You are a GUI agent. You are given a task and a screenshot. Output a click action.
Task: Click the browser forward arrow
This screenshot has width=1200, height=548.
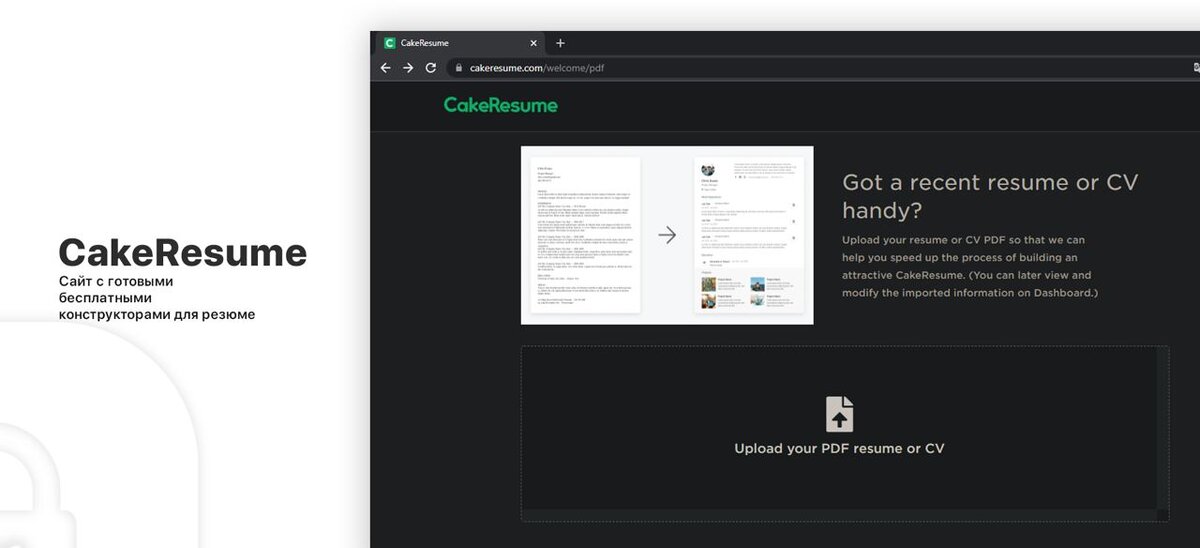click(408, 68)
